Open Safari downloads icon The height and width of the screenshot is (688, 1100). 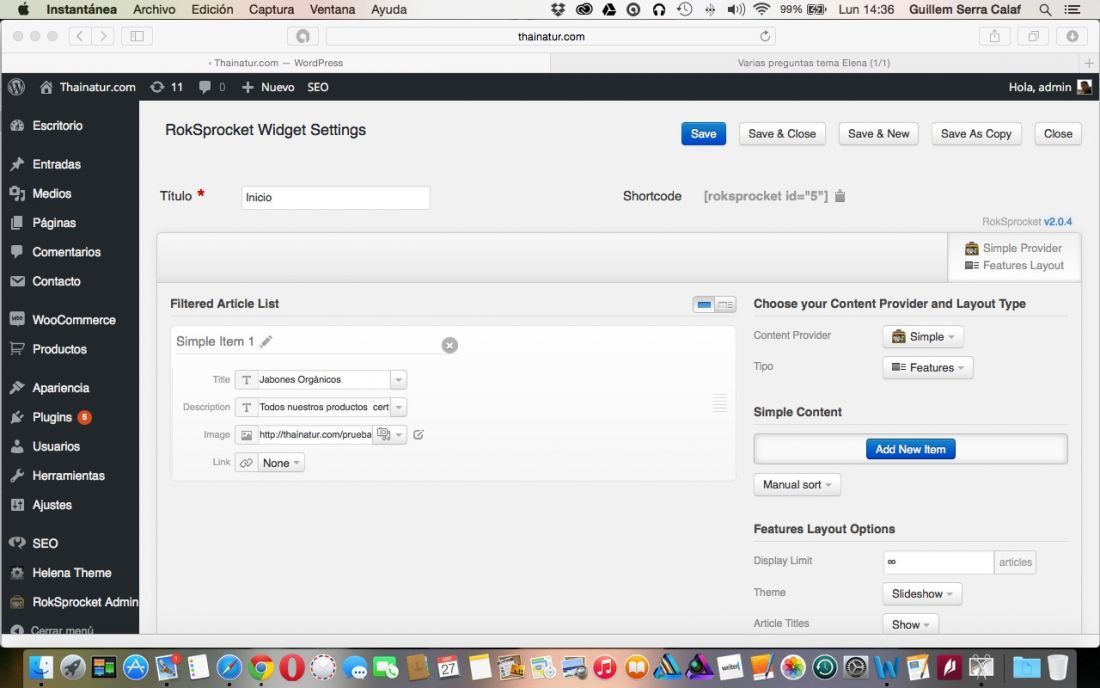click(1072, 36)
